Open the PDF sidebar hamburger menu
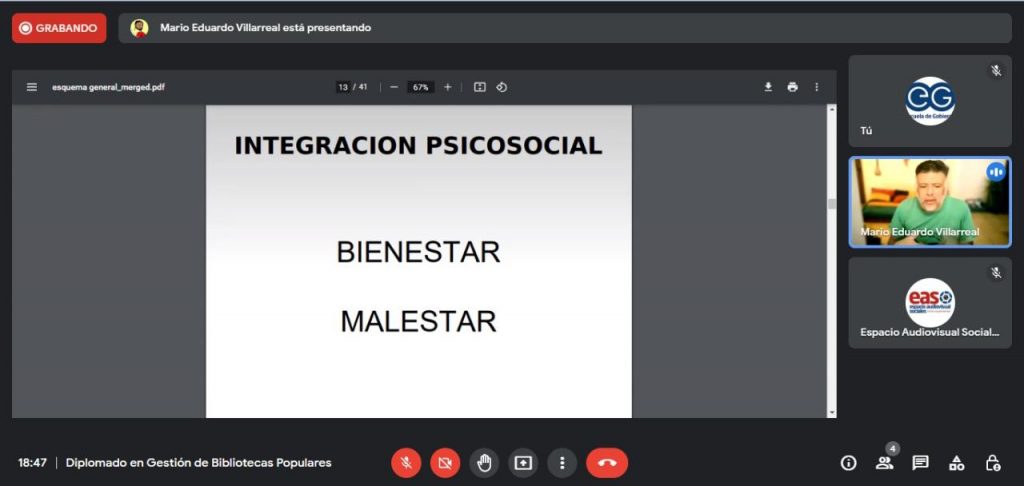The image size is (1024, 486). point(32,87)
